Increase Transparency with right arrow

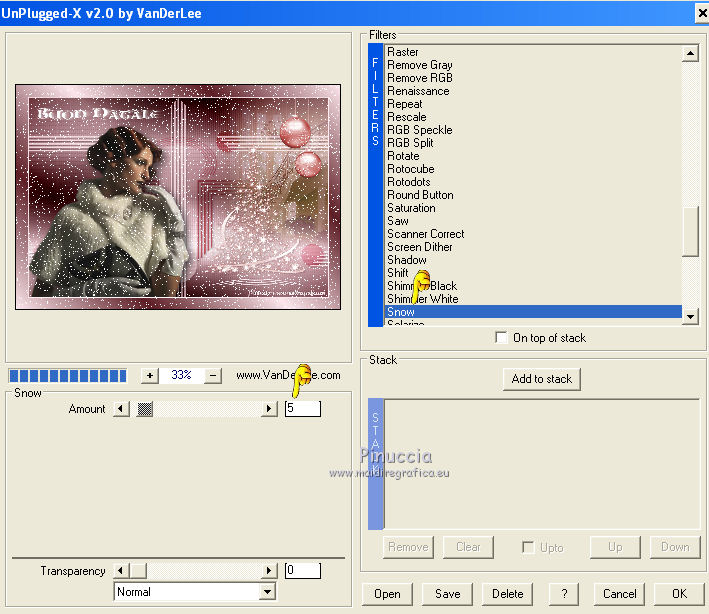tap(269, 571)
